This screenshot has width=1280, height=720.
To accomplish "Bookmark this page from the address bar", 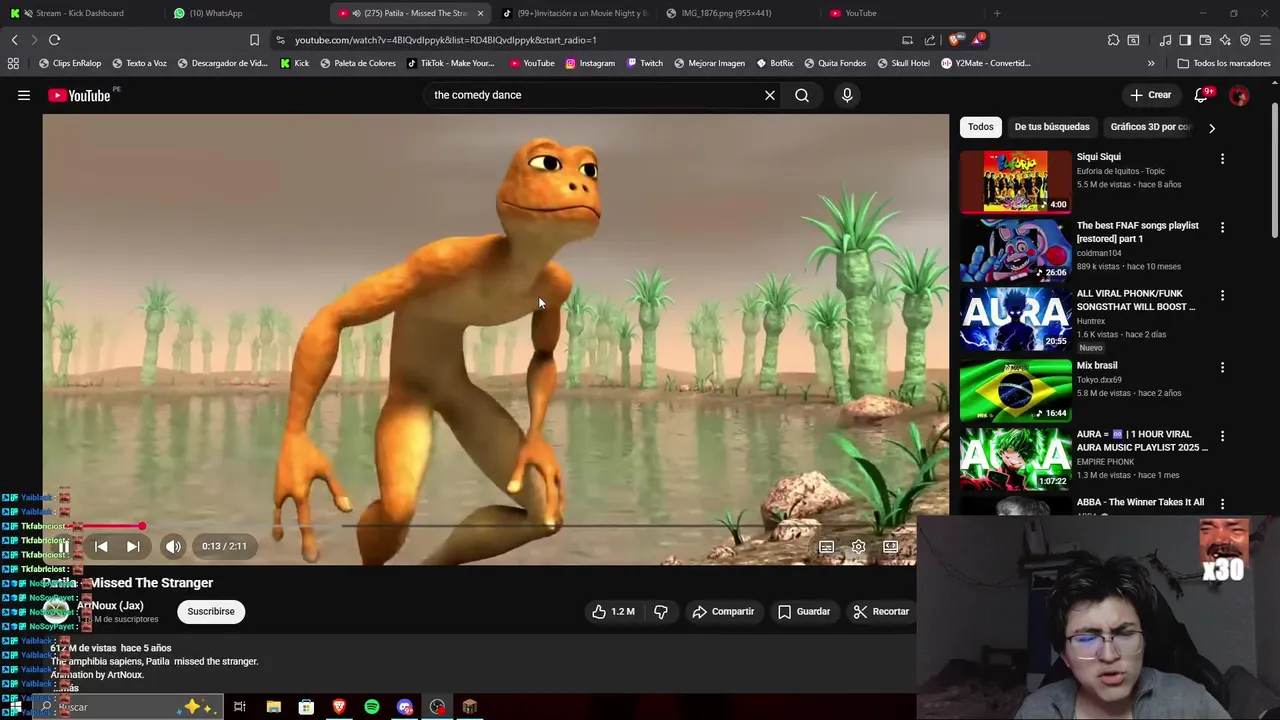I will coord(254,40).
